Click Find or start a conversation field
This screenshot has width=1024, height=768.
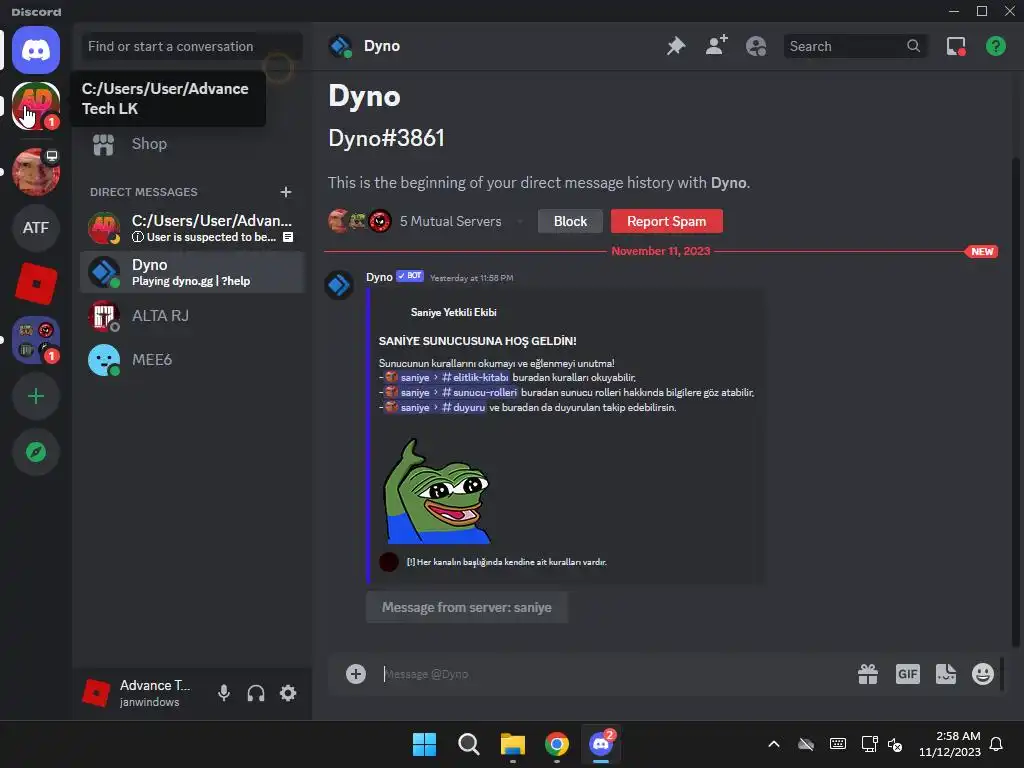pyautogui.click(x=191, y=46)
